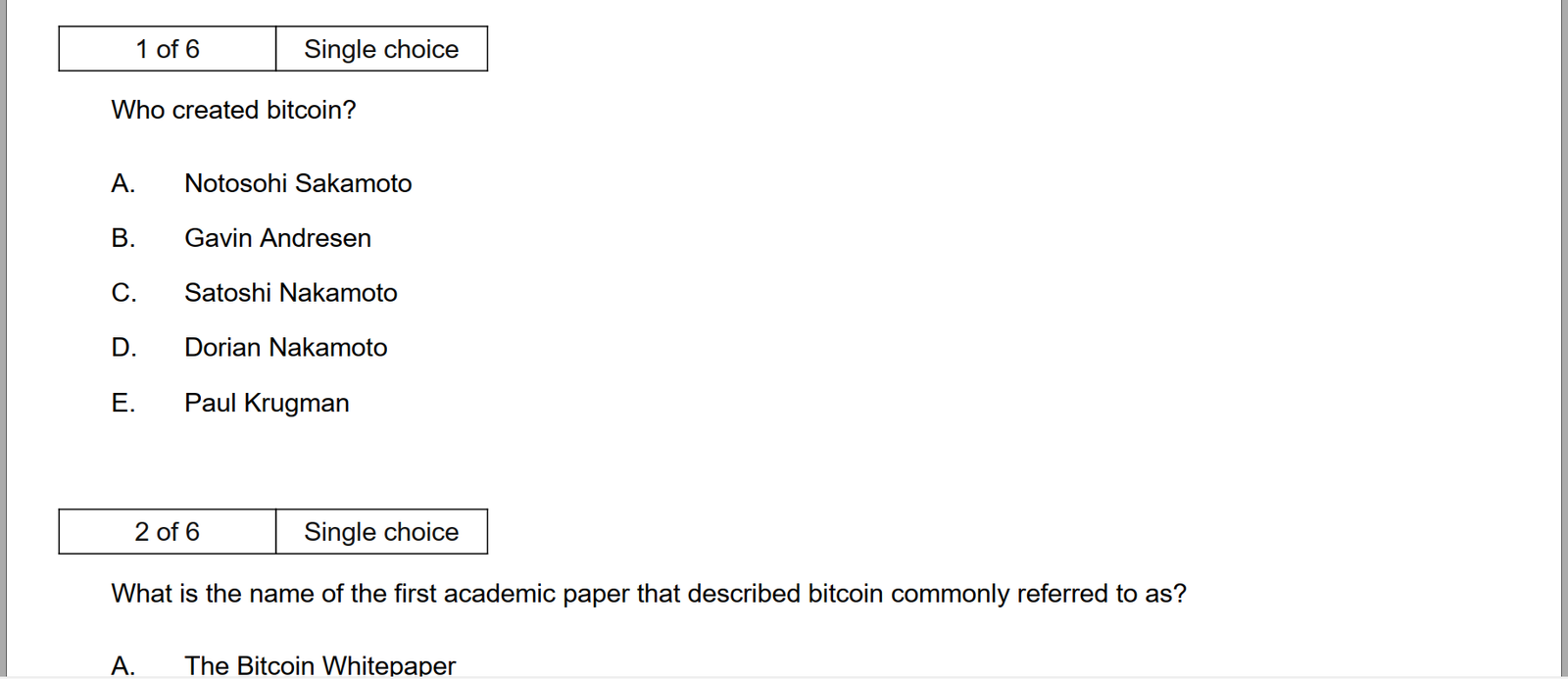The width and height of the screenshot is (1568, 679).
Task: Select answer 'Gavin Andresen'
Action: coord(277,238)
